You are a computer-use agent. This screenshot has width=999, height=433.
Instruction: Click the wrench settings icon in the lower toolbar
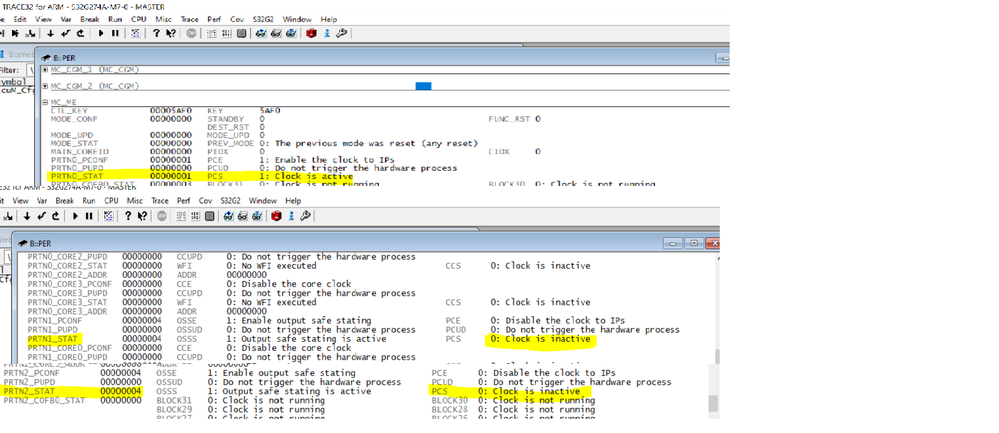pyautogui.click(x=305, y=216)
